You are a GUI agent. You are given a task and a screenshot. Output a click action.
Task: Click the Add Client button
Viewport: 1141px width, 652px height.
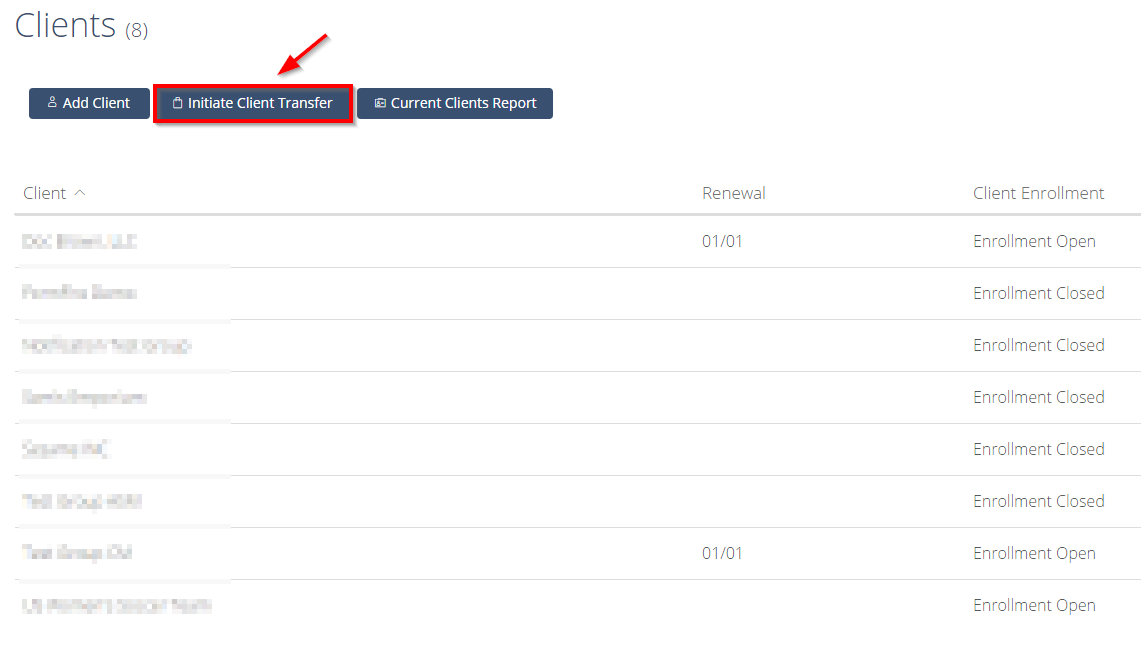pos(90,103)
